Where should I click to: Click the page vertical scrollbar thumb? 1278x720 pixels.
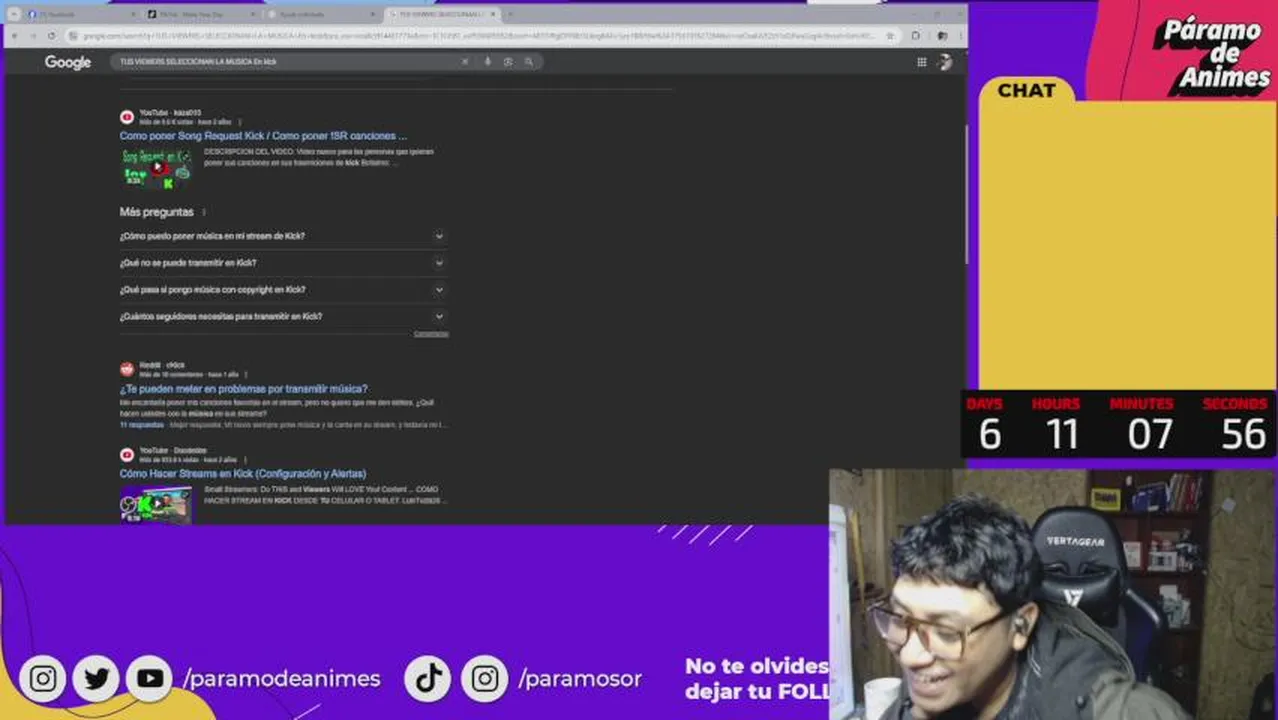click(965, 195)
